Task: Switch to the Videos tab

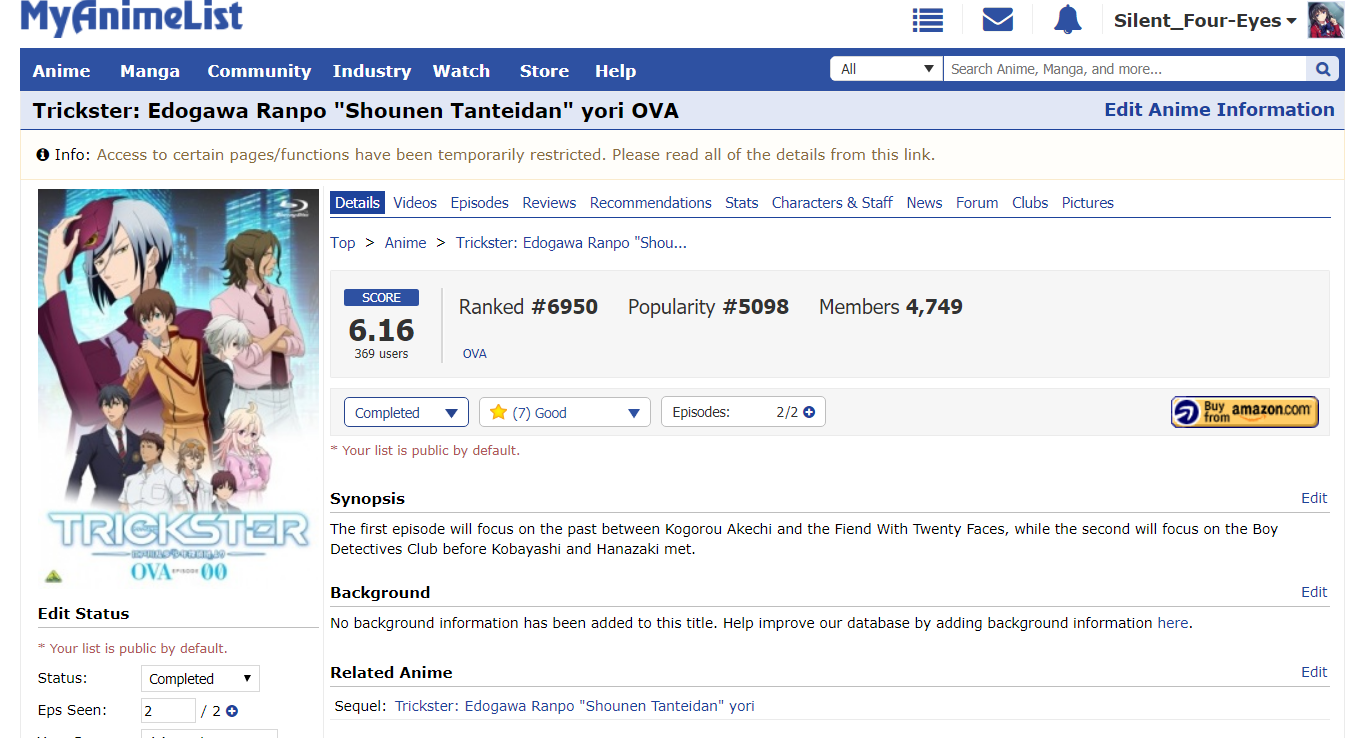Action: [x=415, y=203]
